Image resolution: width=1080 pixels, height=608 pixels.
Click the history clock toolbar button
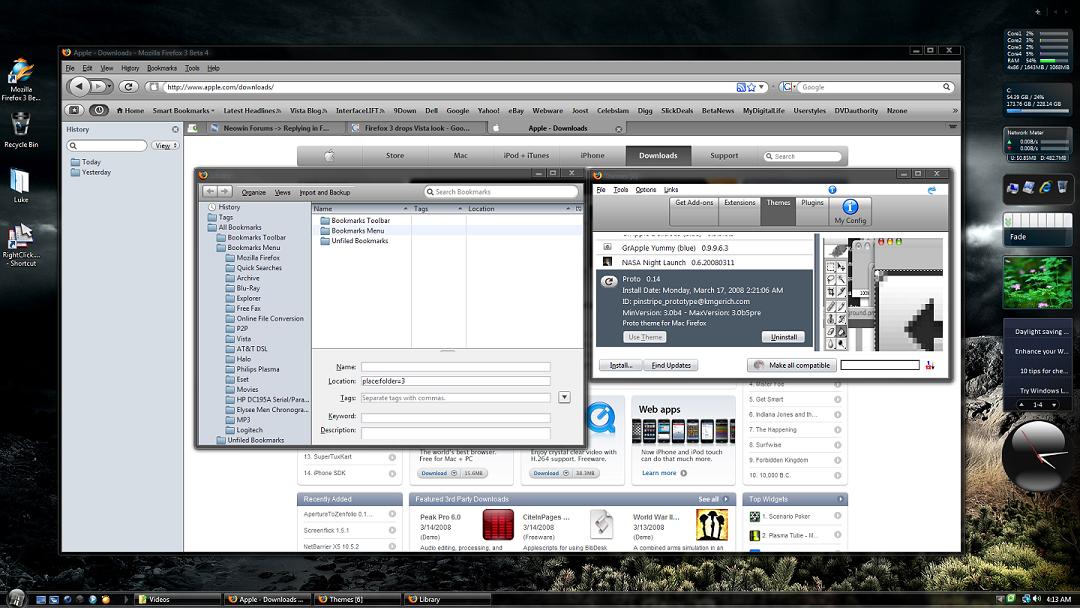click(99, 111)
